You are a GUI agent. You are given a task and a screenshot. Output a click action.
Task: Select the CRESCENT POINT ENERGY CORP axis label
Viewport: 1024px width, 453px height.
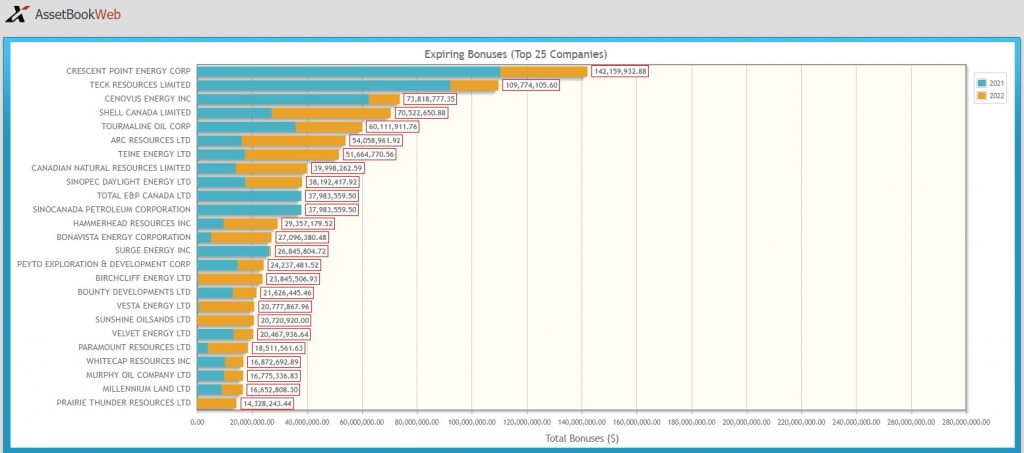129,70
